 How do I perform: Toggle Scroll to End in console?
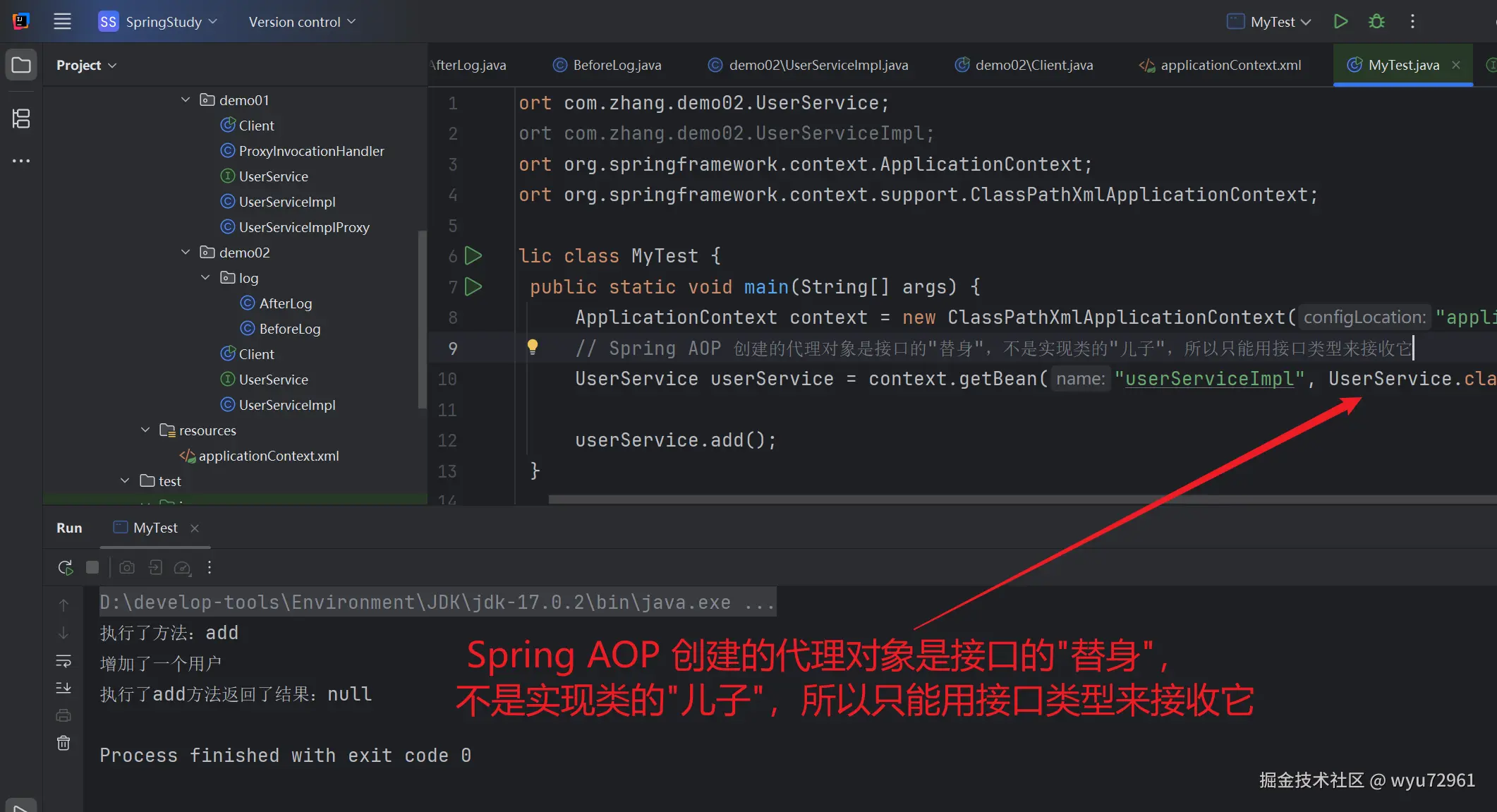(63, 688)
